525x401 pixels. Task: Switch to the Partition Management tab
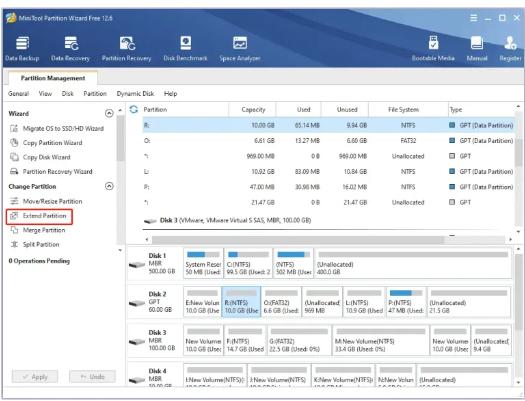click(53, 78)
